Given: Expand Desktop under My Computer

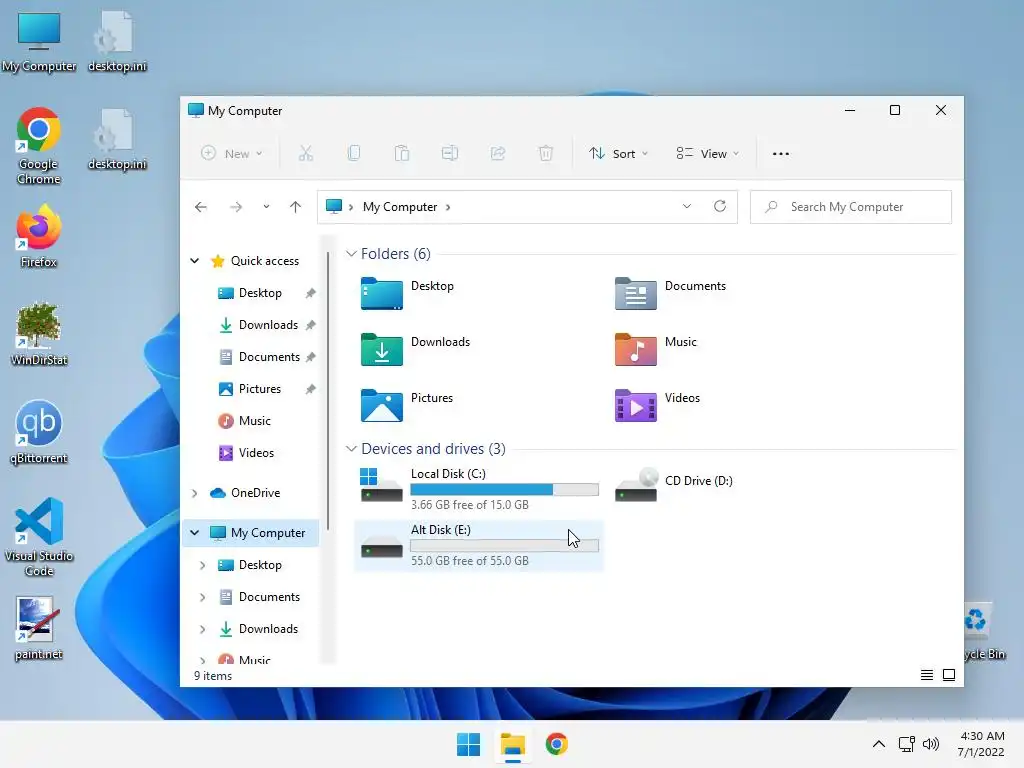Looking at the screenshot, I should pos(202,565).
